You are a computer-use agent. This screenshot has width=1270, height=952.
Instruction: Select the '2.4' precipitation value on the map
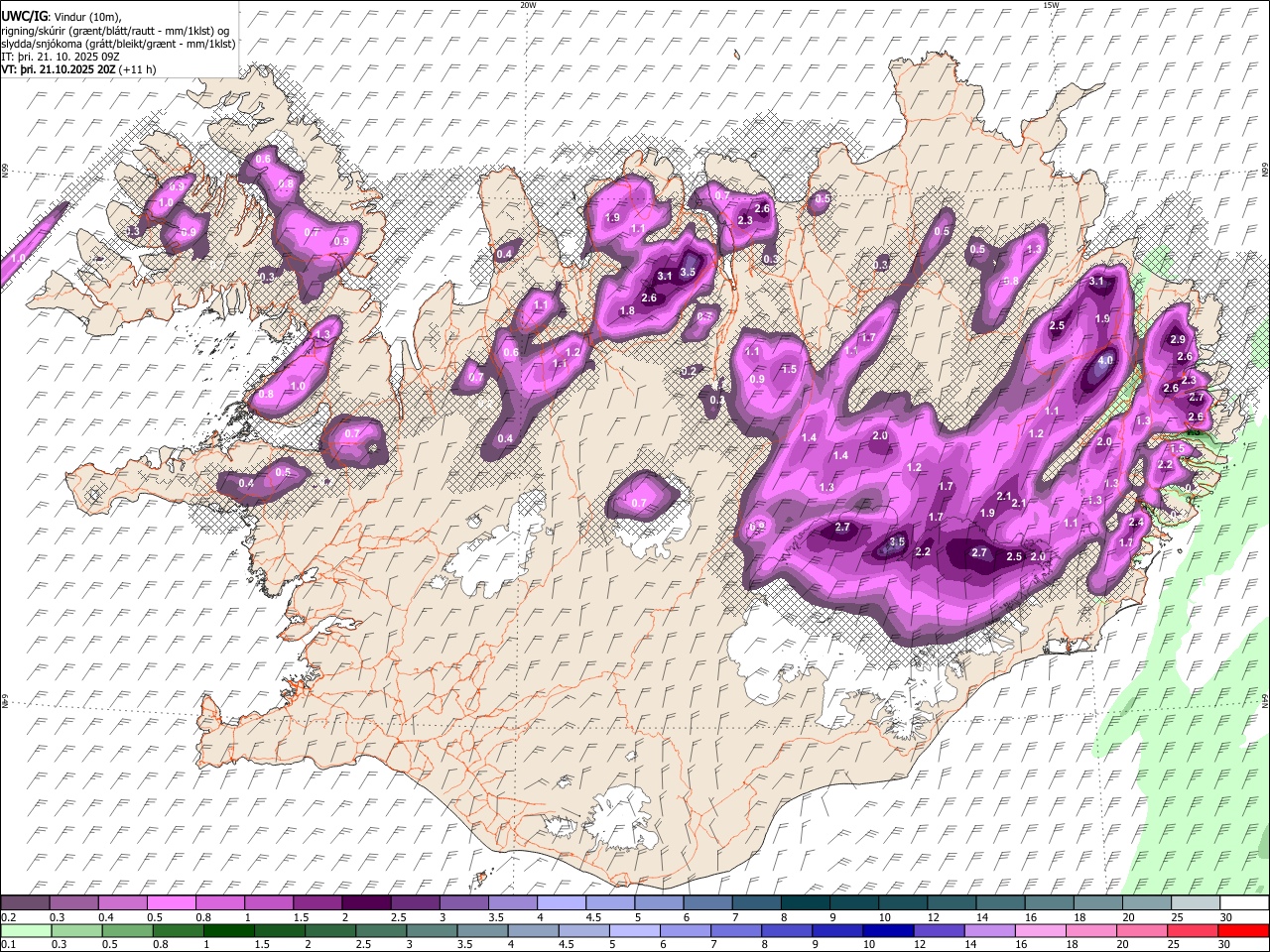click(x=1137, y=523)
